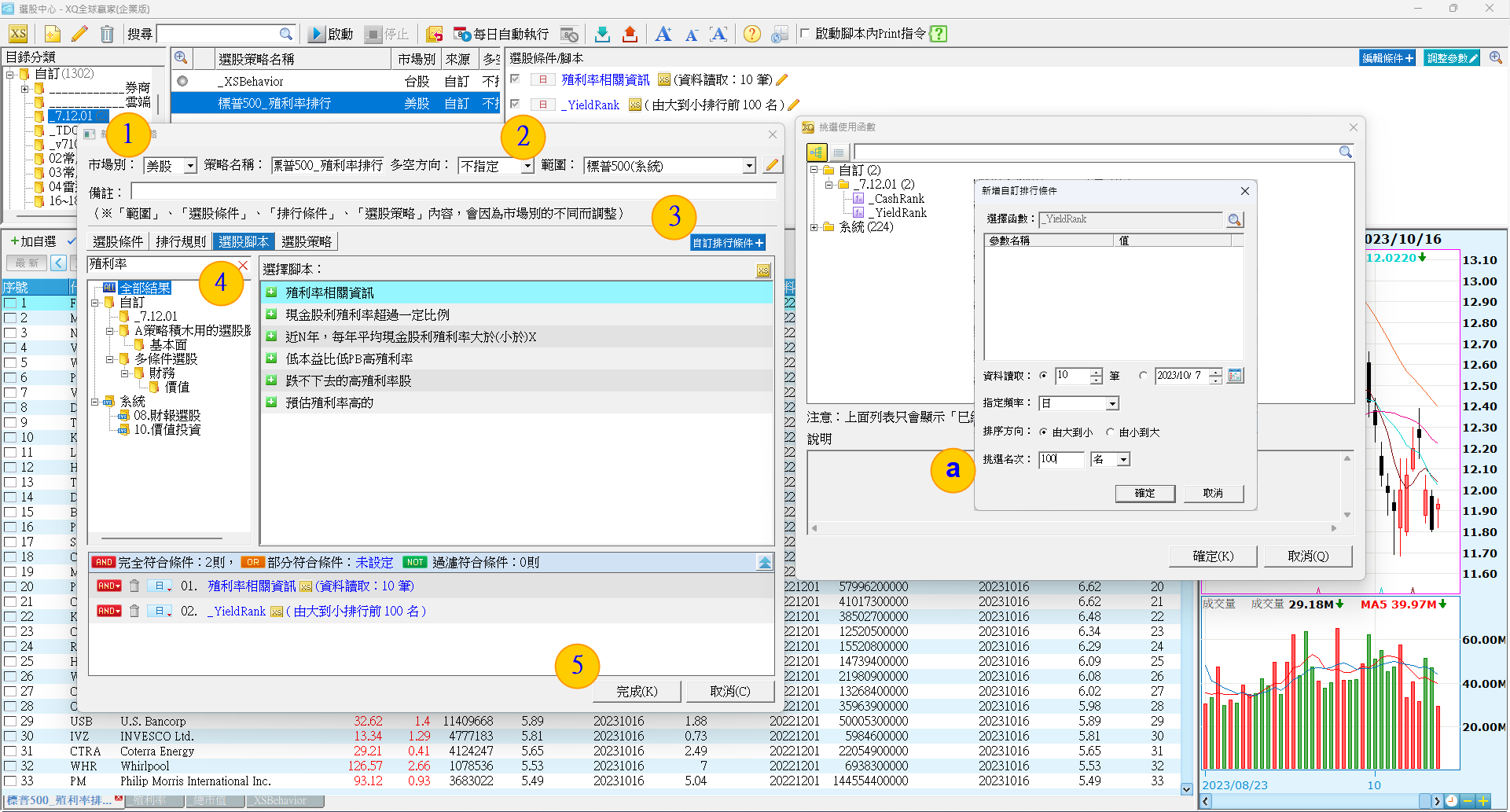Screen dimensions: 1510x812
Task: Uncheck the 殖利率相關資訊 condition checkbox
Action: point(515,79)
